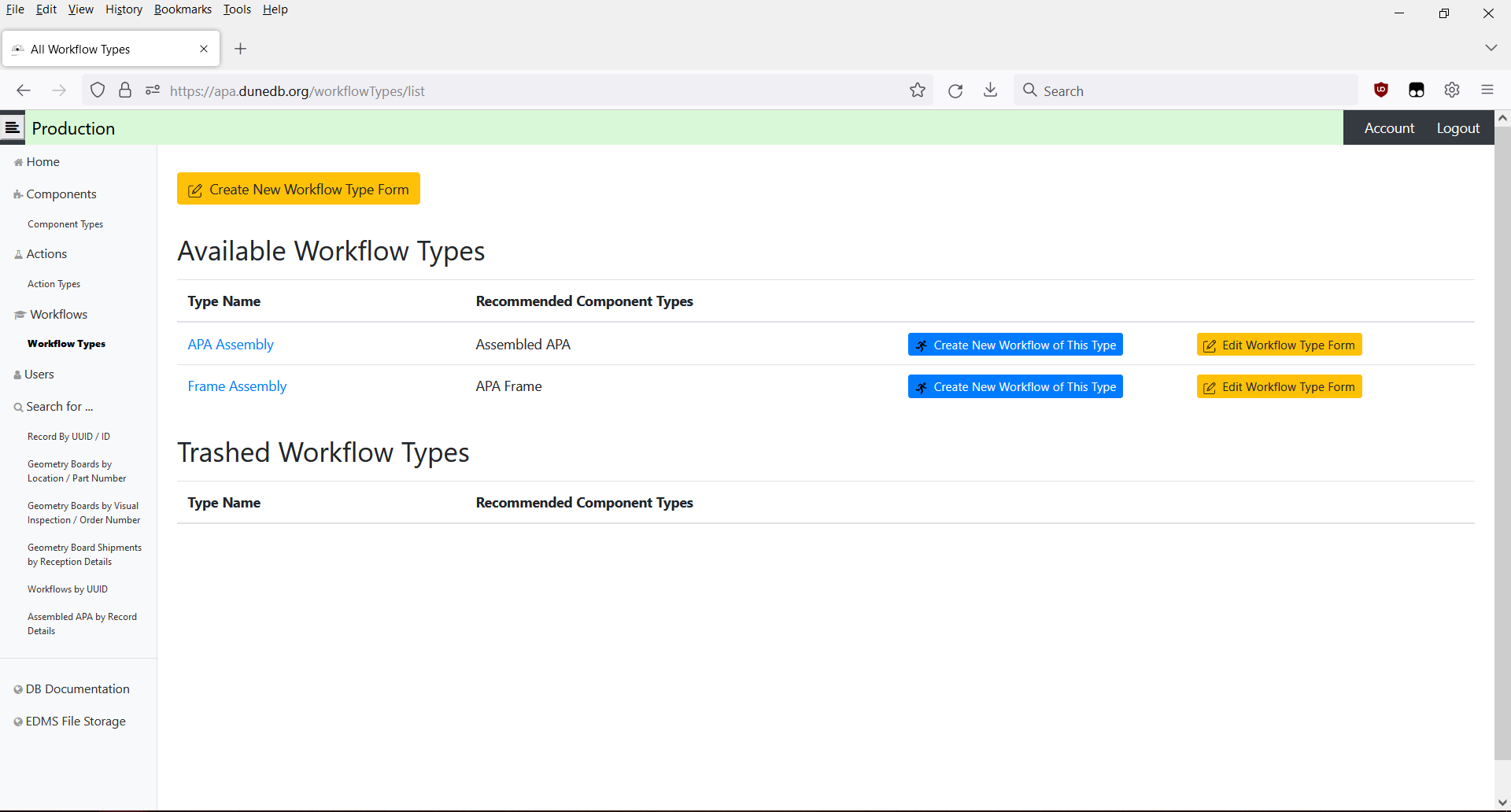Open the Edit menu
1511x812 pixels.
(x=46, y=9)
